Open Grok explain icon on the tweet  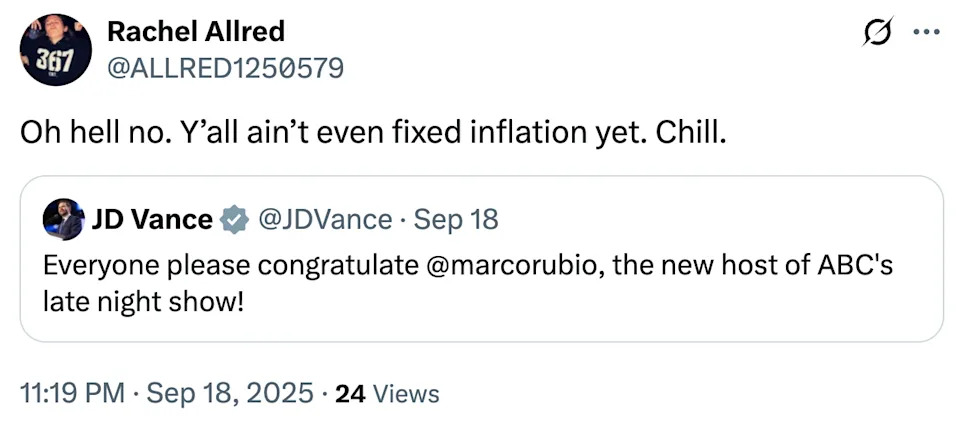click(876, 33)
